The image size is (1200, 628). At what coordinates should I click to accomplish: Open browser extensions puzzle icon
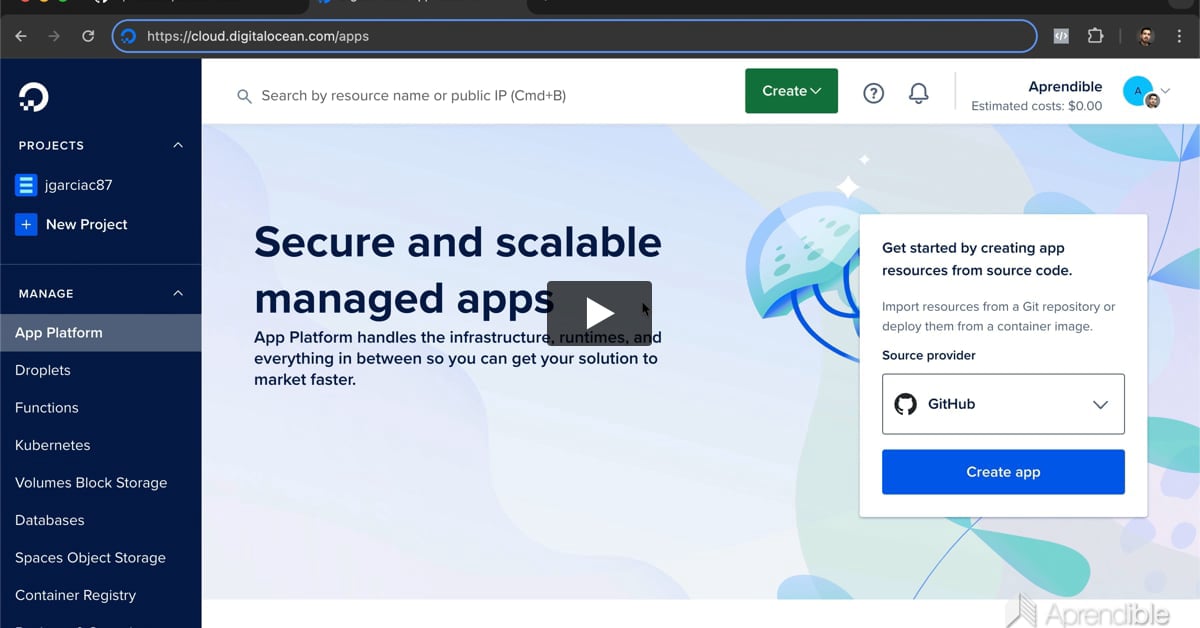(x=1095, y=36)
